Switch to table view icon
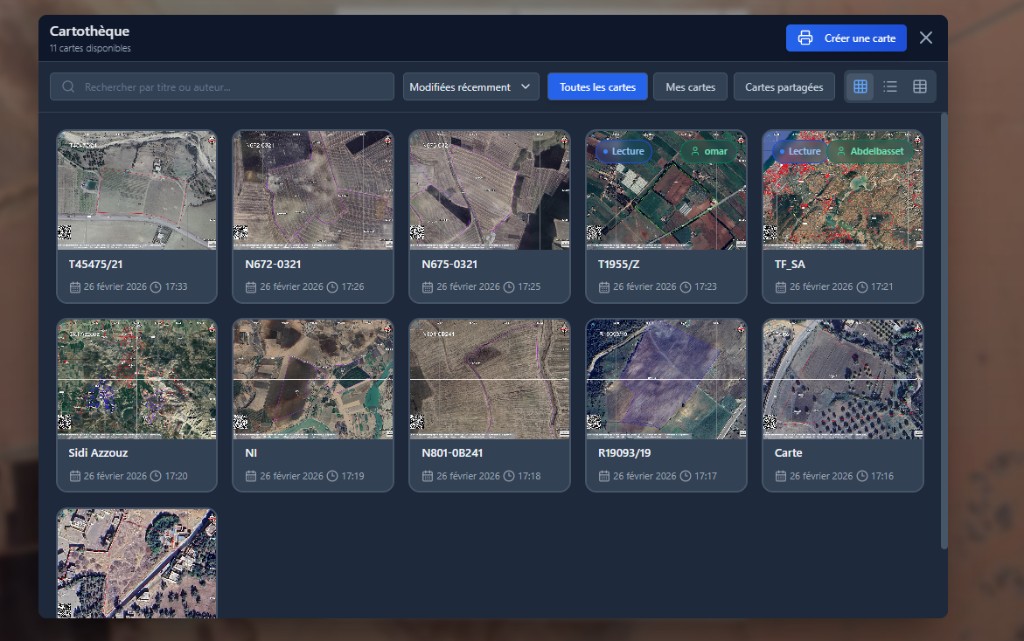This screenshot has height=641, width=1024. tap(920, 87)
